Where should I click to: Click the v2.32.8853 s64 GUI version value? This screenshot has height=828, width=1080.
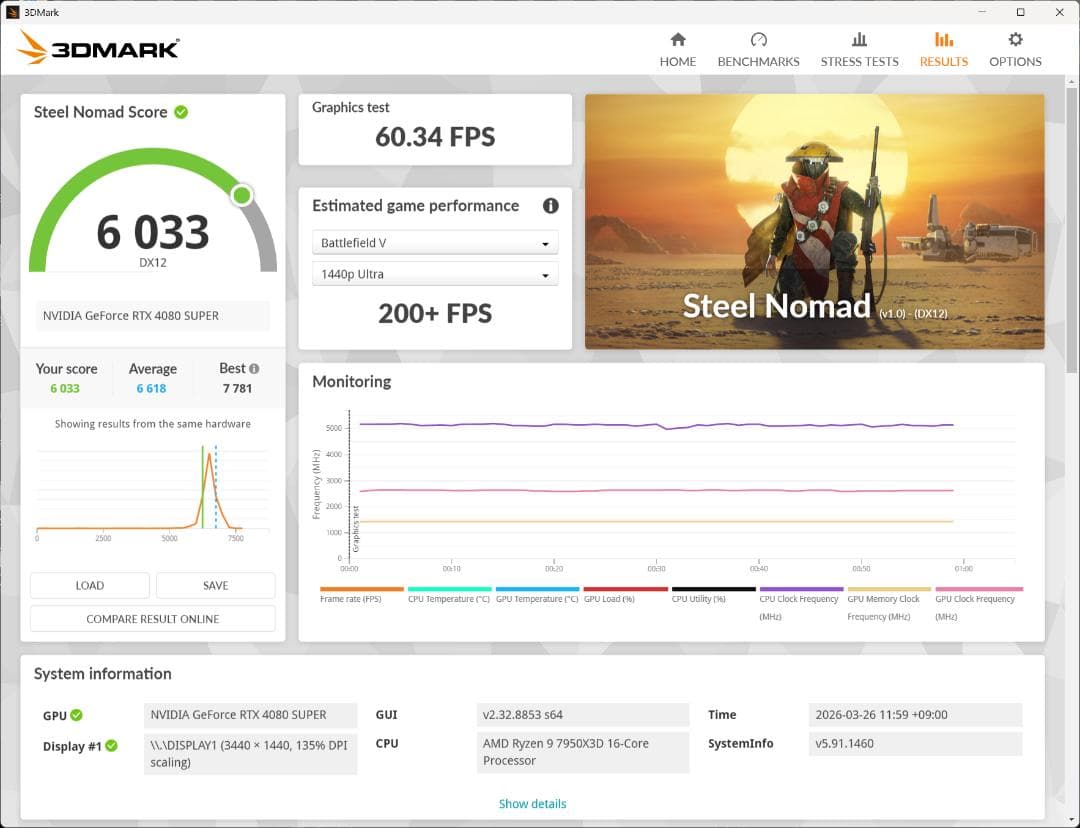click(583, 714)
